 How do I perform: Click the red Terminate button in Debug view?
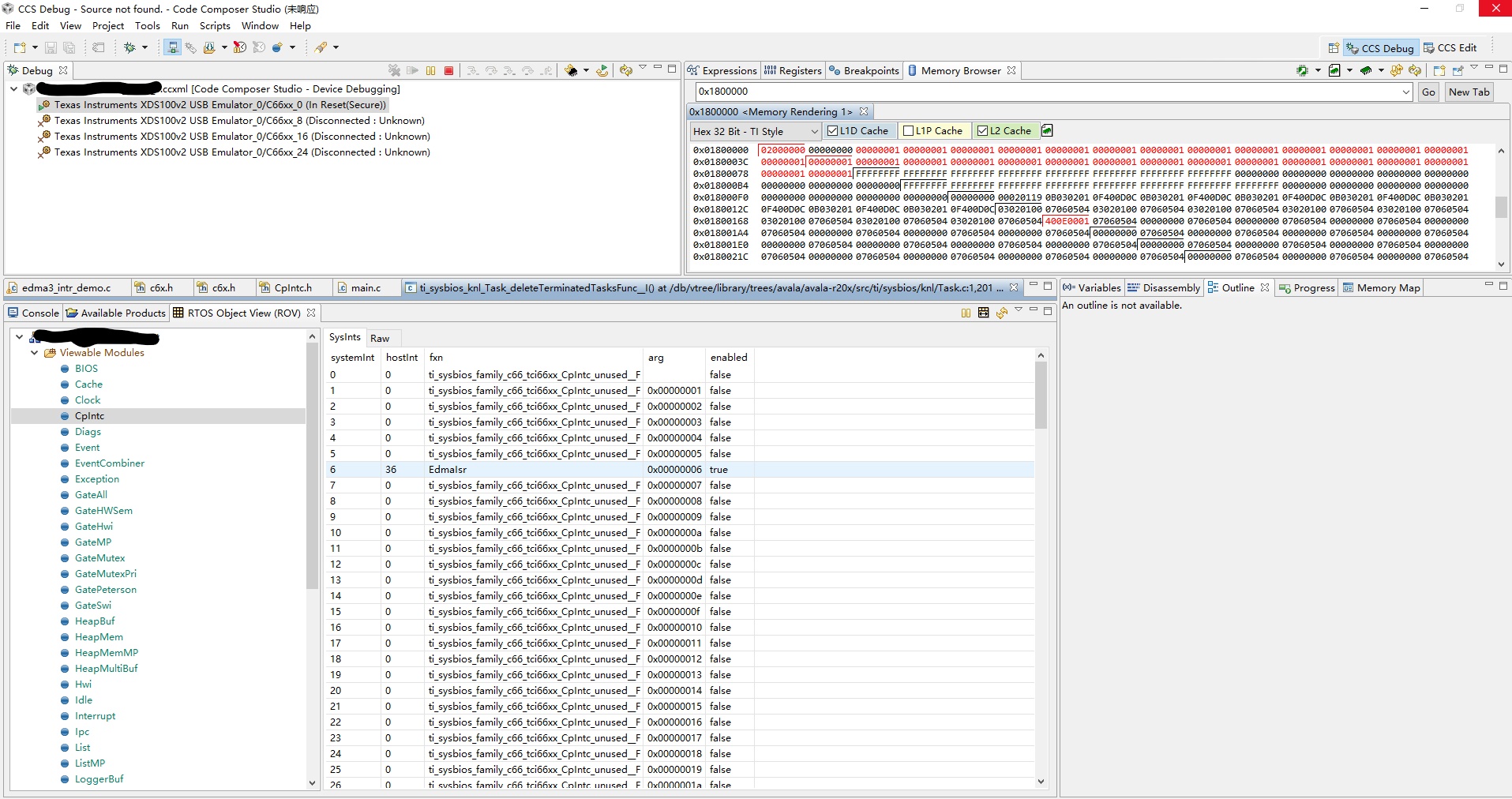(448, 71)
